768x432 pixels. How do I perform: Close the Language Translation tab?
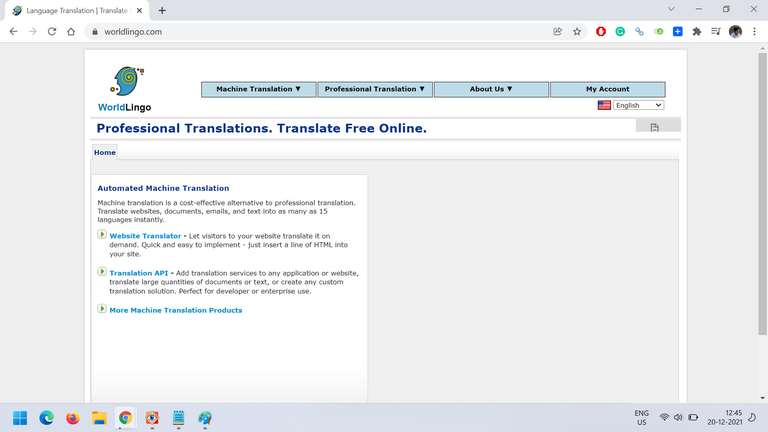tap(139, 10)
